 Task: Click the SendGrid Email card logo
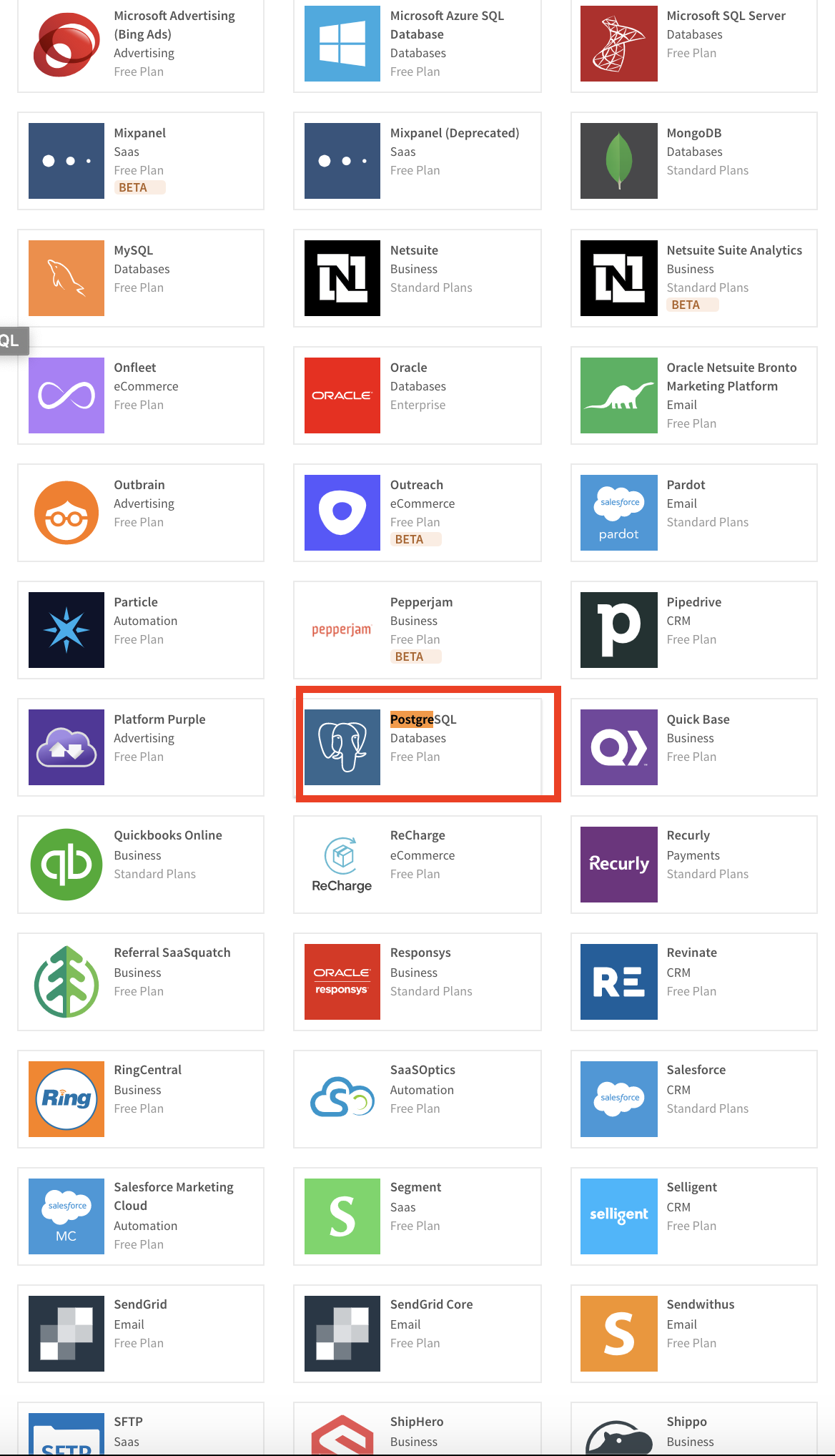click(x=66, y=1334)
